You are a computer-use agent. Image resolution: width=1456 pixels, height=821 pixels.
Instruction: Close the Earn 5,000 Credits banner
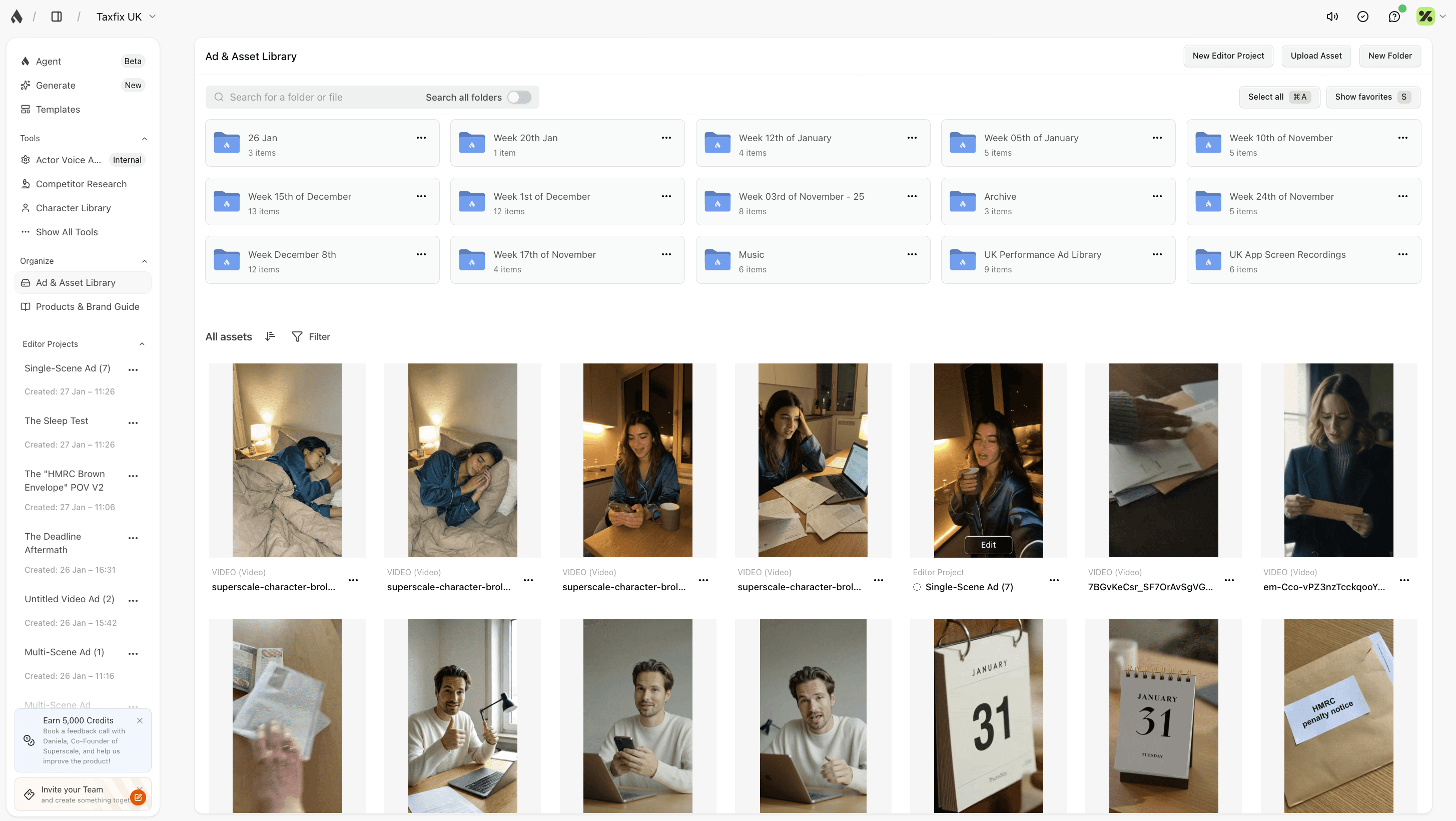tap(140, 720)
